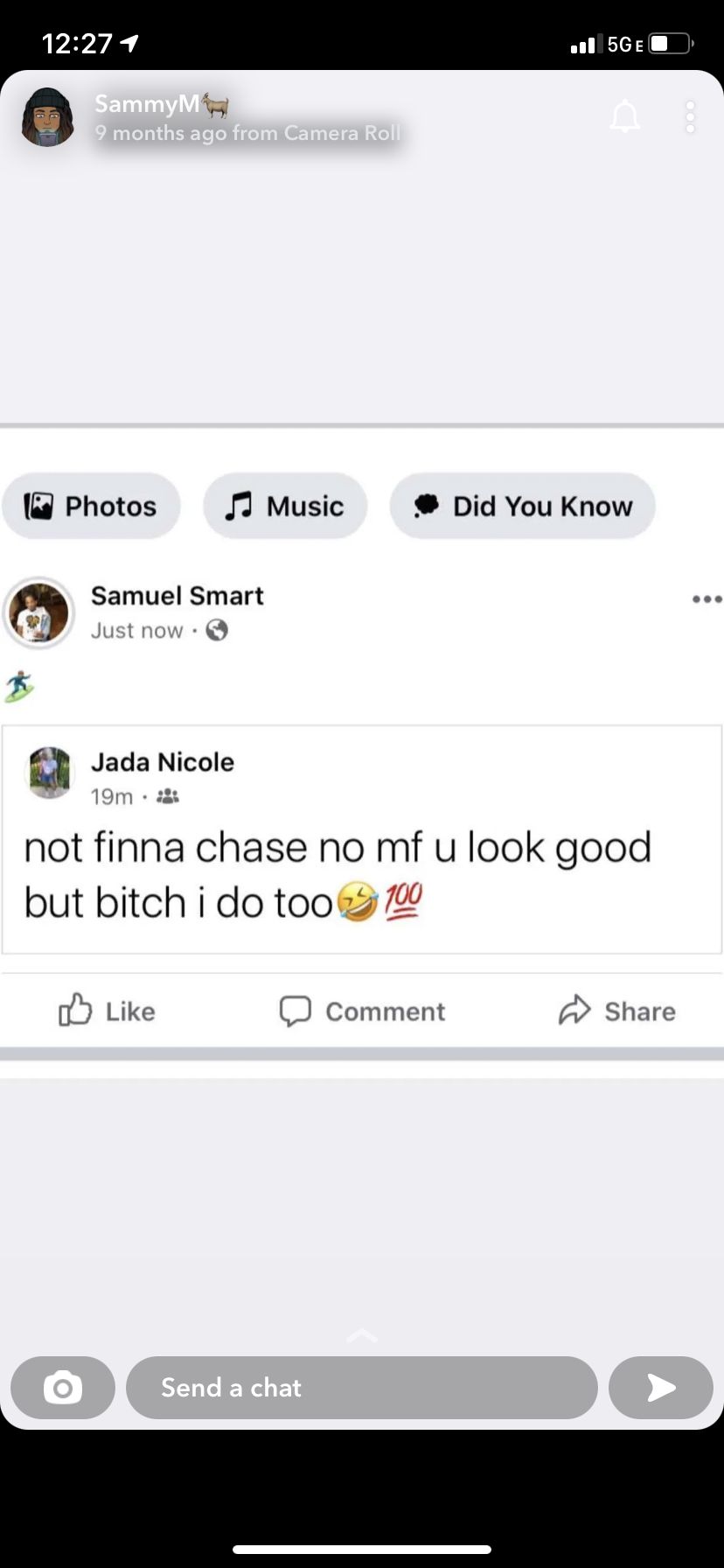Image resolution: width=724 pixels, height=1568 pixels.
Task: Open Jada Nicole's profile name
Action: [163, 762]
